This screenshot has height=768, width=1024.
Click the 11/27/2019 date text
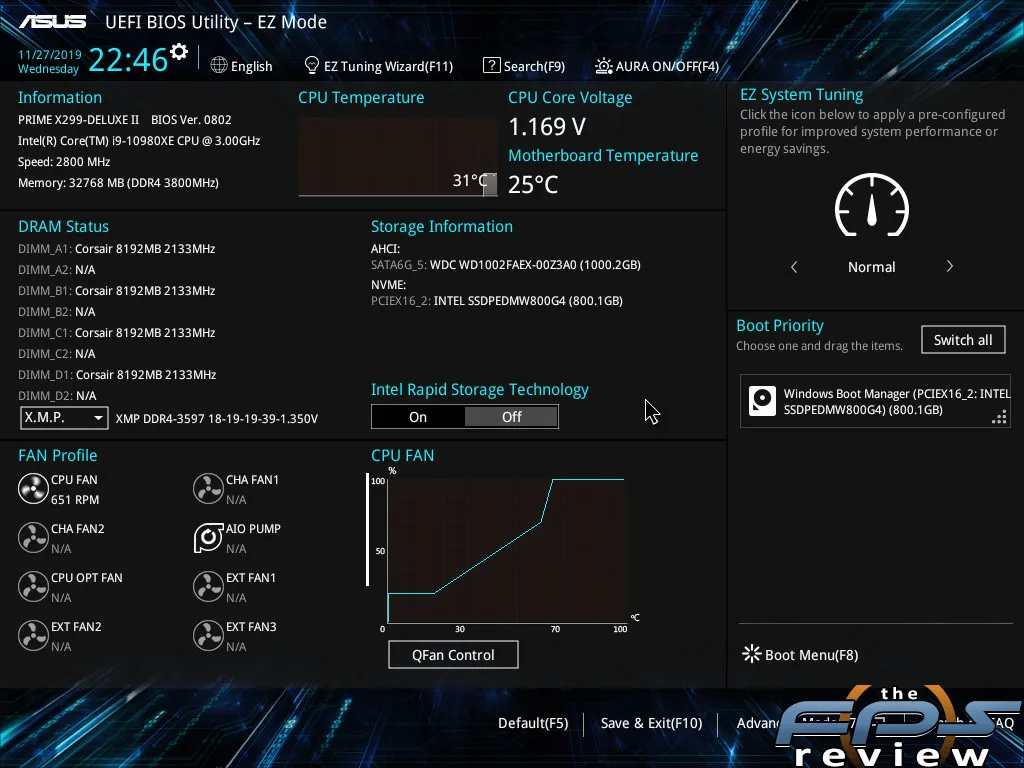pyautogui.click(x=50, y=55)
